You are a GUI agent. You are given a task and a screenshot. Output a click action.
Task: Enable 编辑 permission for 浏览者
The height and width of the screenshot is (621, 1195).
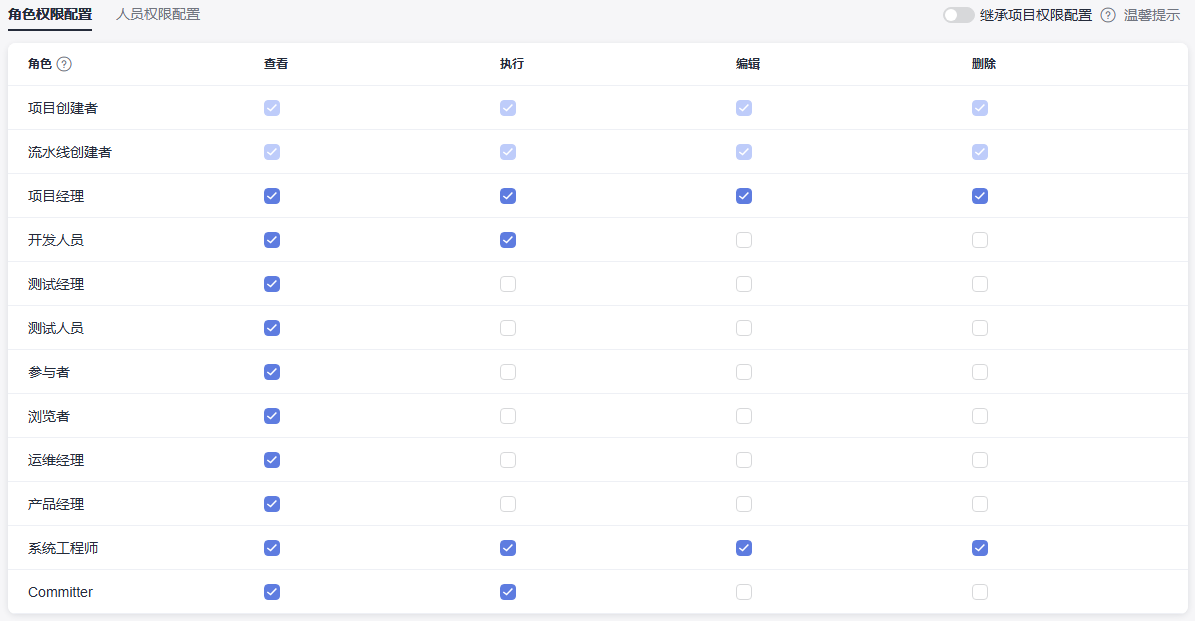pyautogui.click(x=744, y=416)
